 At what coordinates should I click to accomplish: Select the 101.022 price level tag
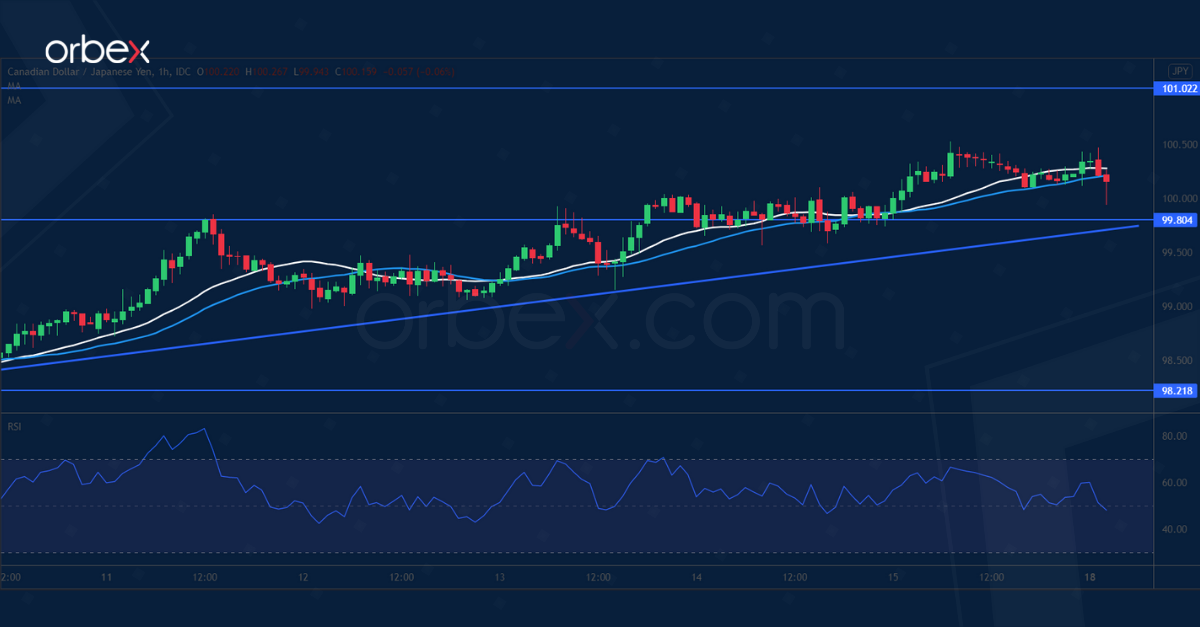pyautogui.click(x=1176, y=90)
